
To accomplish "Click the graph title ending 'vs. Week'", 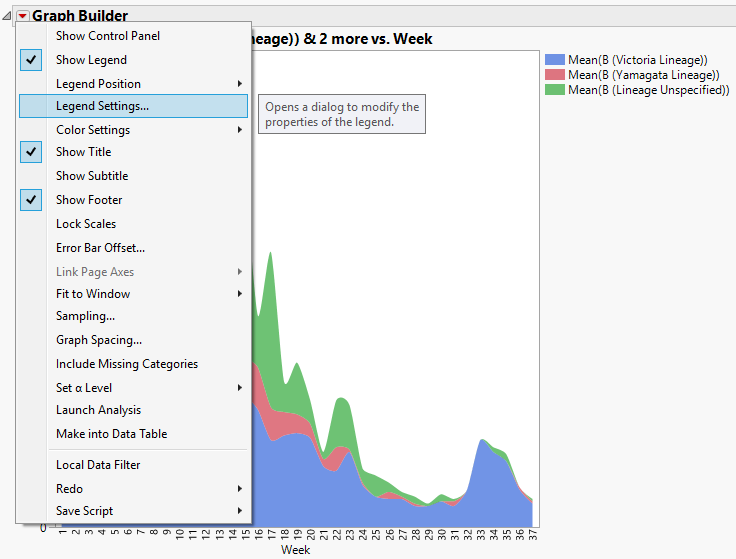I will pos(343,38).
